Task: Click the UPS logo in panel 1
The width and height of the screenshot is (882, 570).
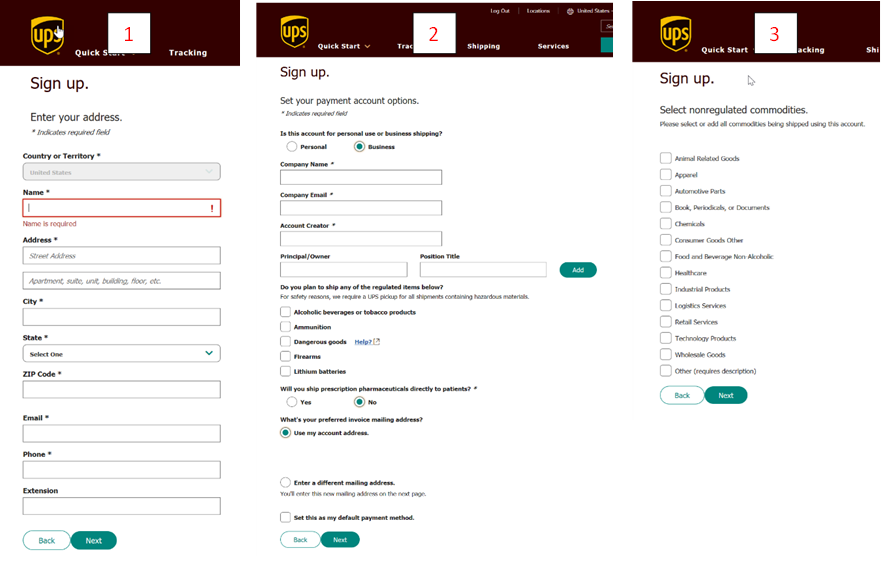Action: coord(46,35)
